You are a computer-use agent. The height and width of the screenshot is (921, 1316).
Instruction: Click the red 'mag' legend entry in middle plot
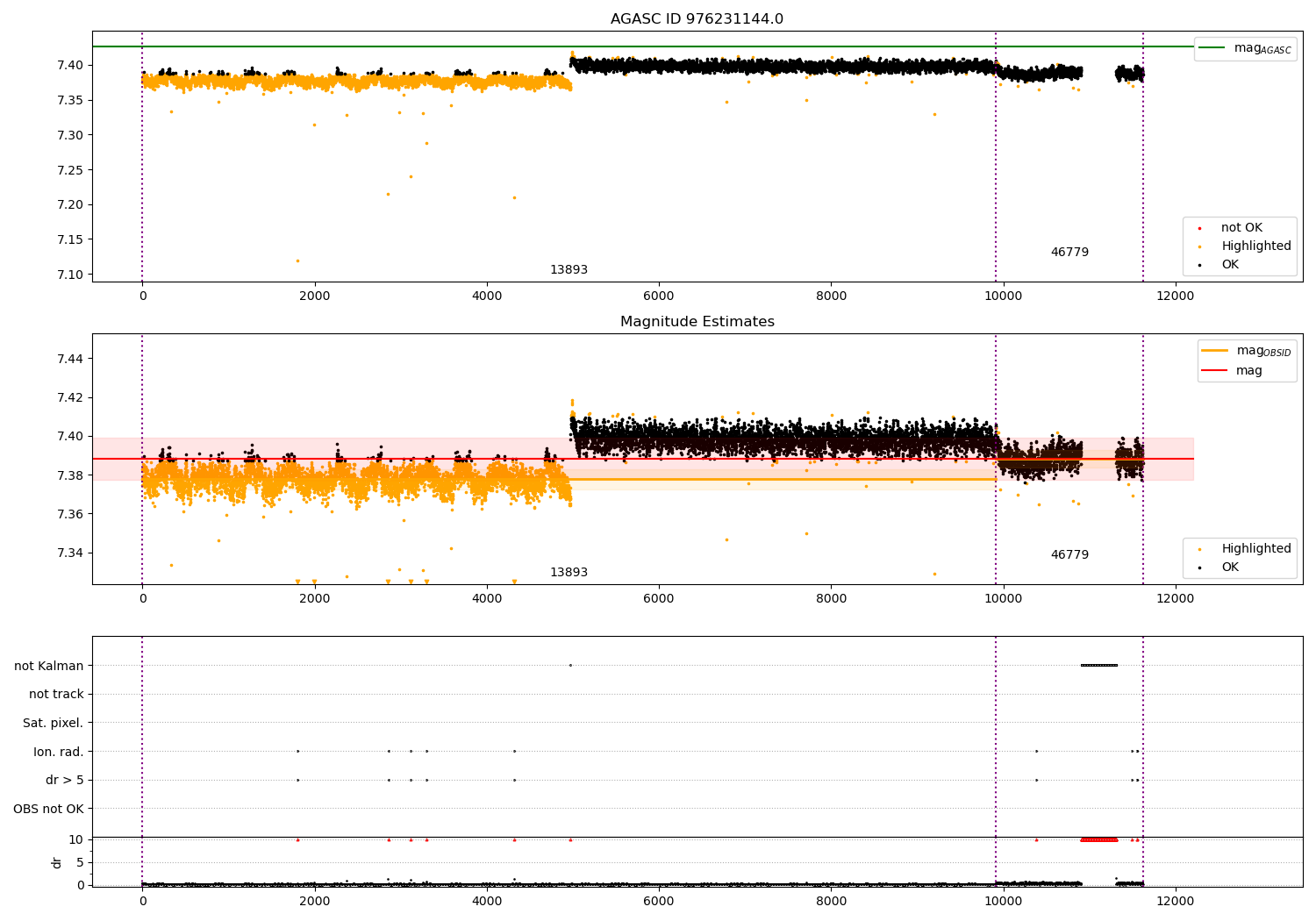pyautogui.click(x=1249, y=371)
